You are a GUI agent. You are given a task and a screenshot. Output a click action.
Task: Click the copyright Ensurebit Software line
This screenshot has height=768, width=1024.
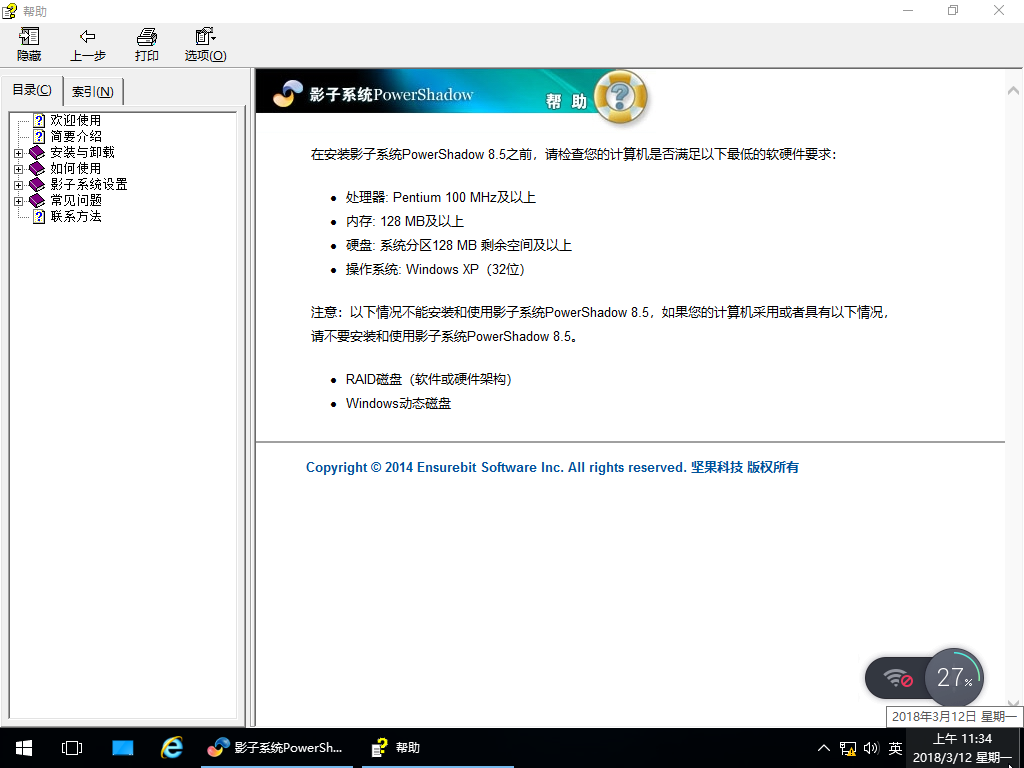click(x=552, y=468)
